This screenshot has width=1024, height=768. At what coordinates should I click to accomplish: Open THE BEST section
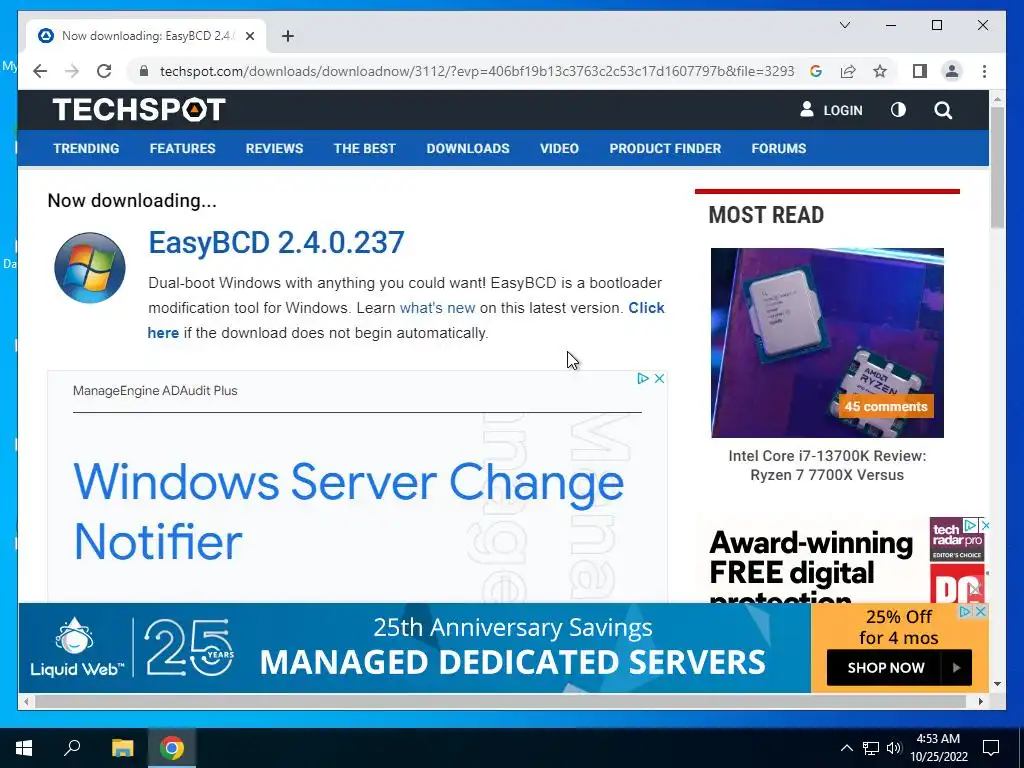364,148
